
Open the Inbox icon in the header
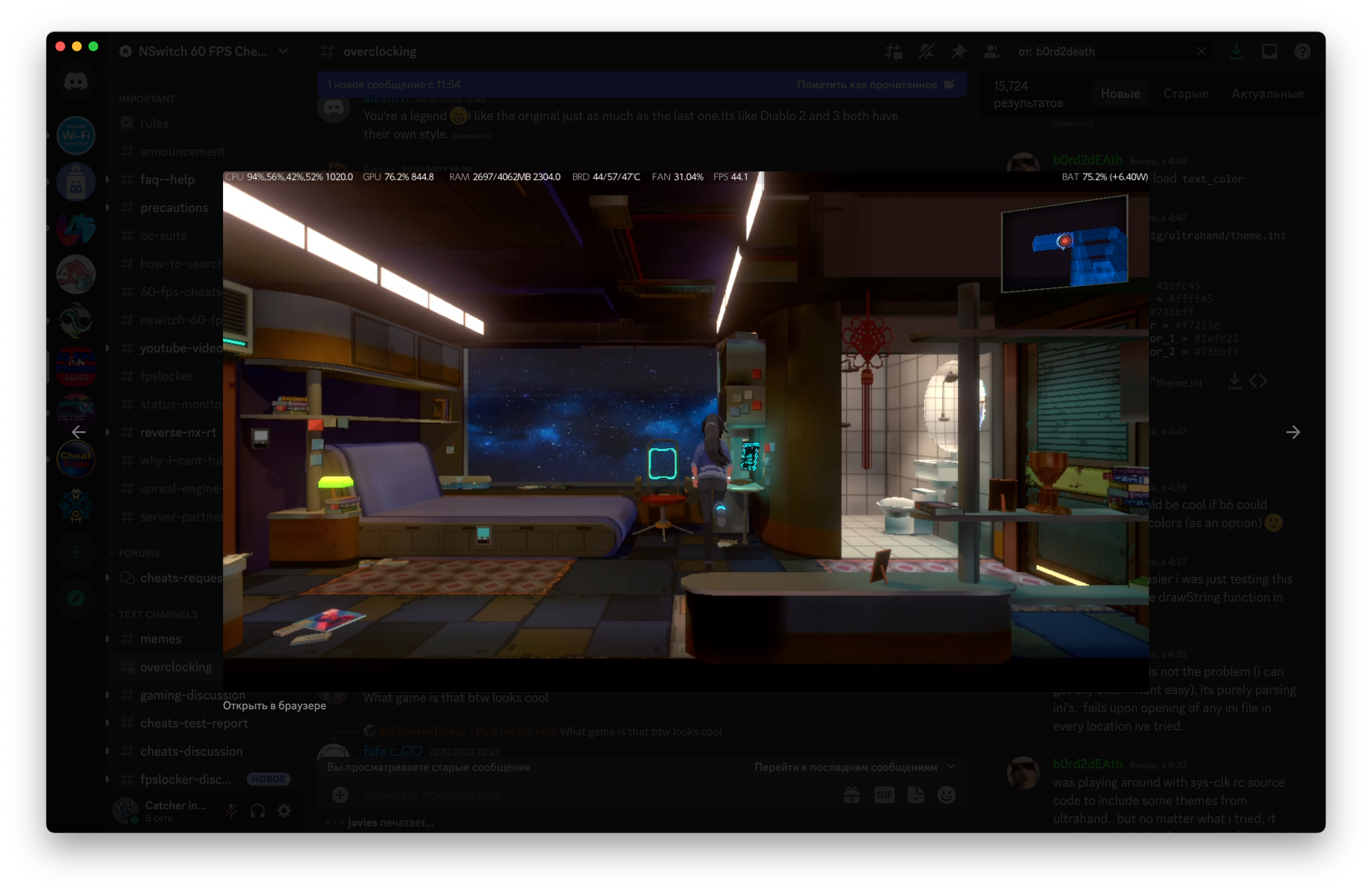point(1269,51)
